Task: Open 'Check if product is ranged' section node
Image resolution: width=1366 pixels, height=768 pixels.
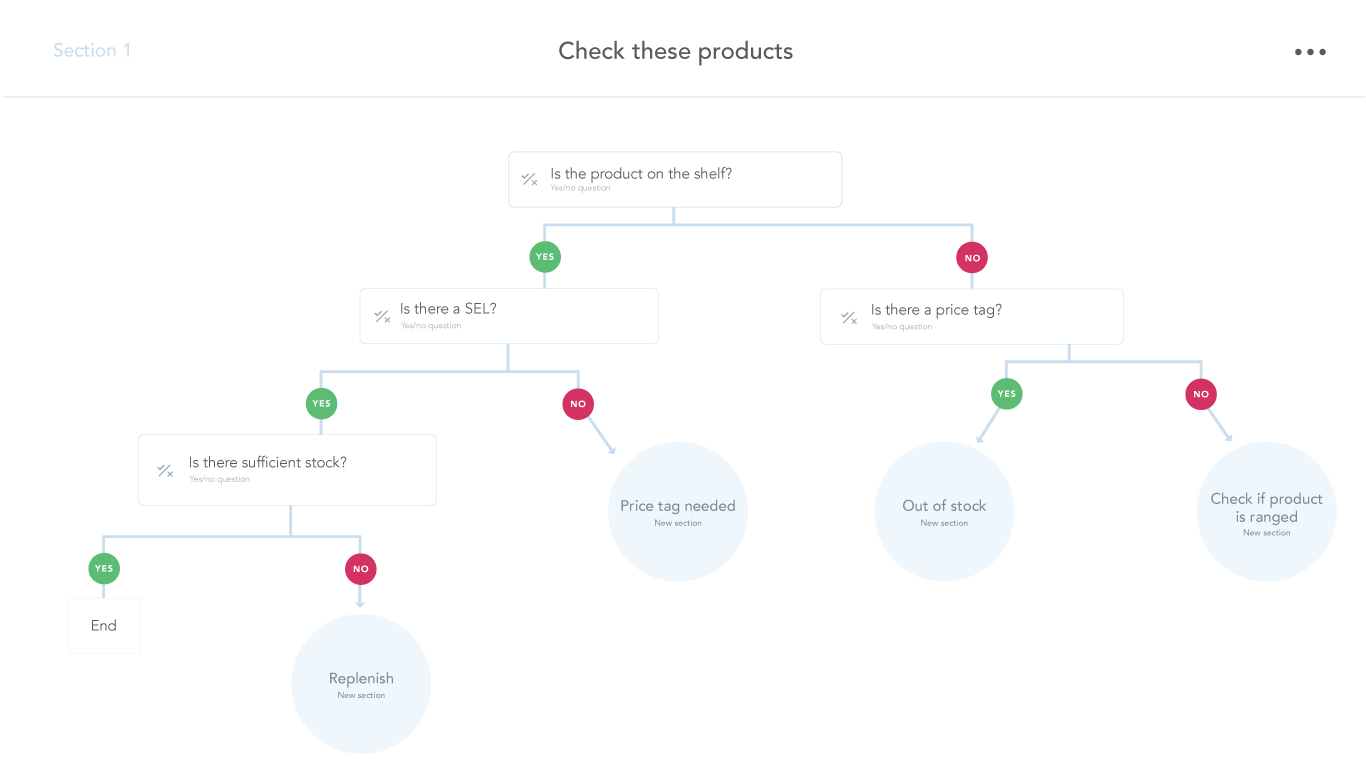Action: tap(1266, 512)
